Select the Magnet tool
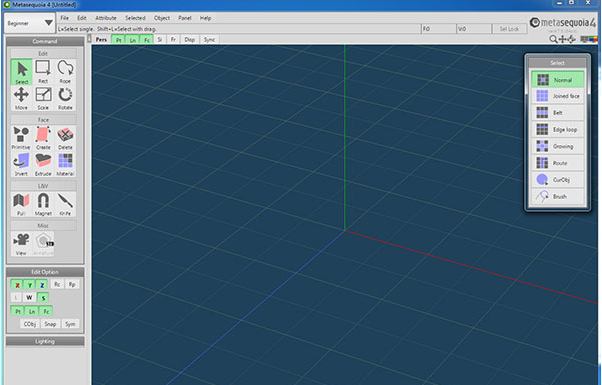602x385 pixels. (x=43, y=204)
